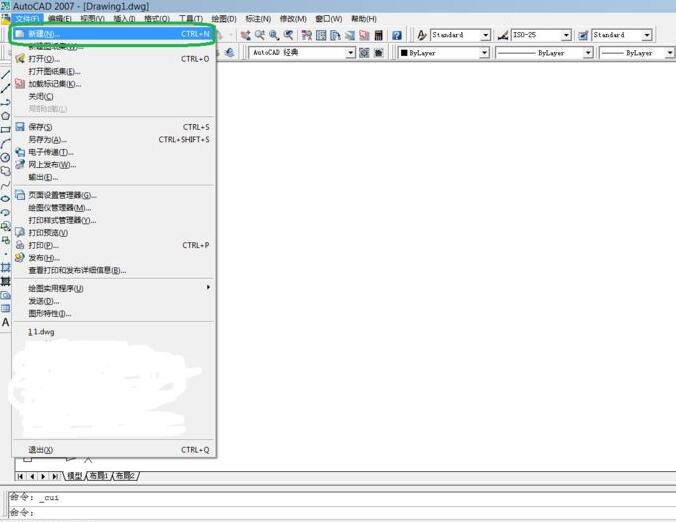Open the DesignCenter toolbar icon
The image size is (676, 522).
(321, 35)
